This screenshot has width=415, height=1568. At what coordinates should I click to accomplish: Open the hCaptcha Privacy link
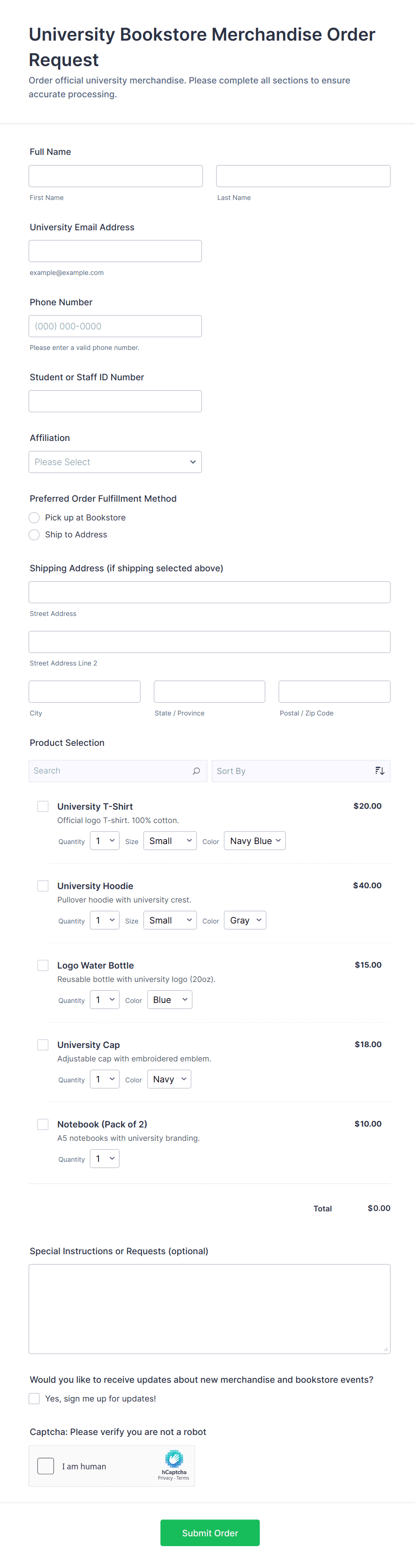[165, 1478]
